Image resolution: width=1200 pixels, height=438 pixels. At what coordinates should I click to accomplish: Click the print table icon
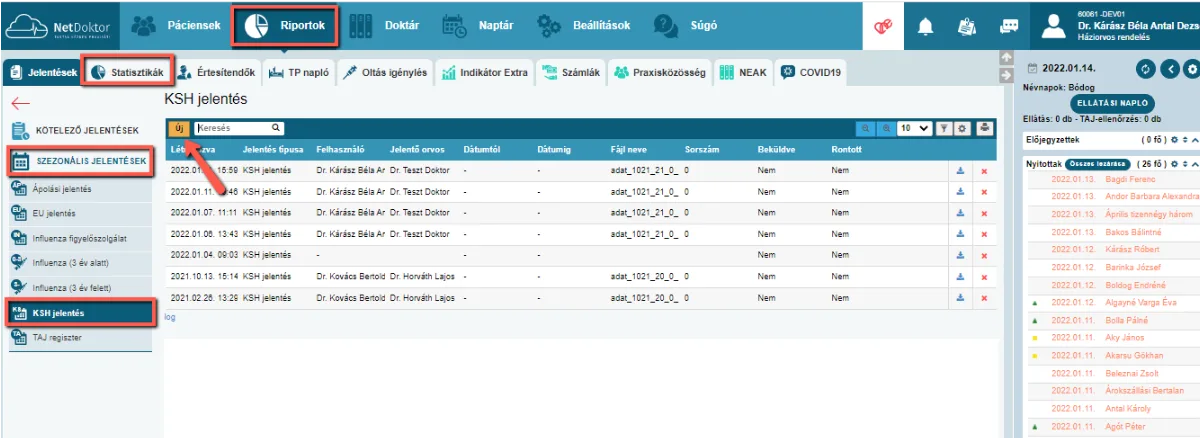click(x=985, y=128)
